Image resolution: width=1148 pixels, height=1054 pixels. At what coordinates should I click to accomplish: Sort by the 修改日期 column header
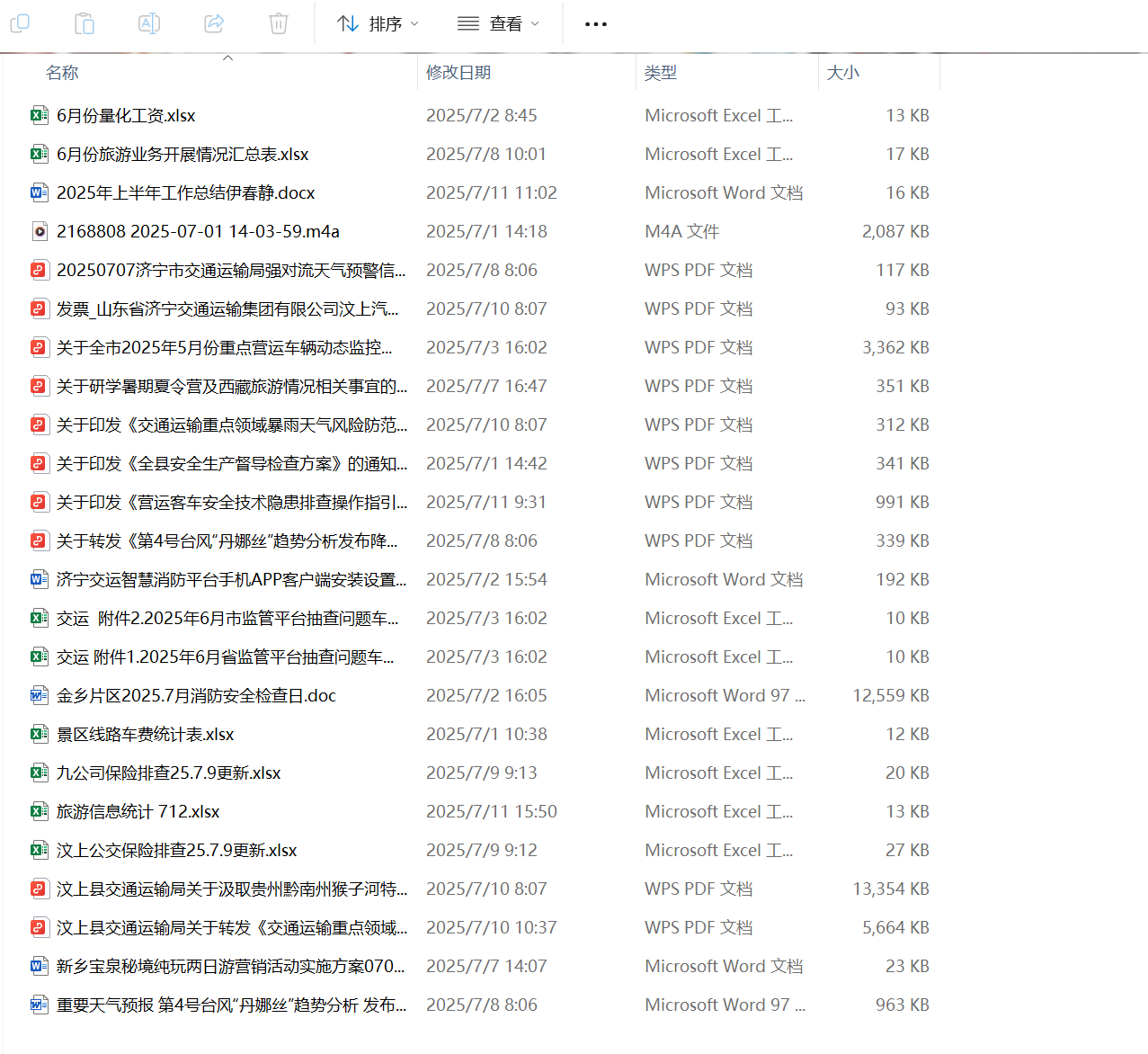[x=458, y=73]
